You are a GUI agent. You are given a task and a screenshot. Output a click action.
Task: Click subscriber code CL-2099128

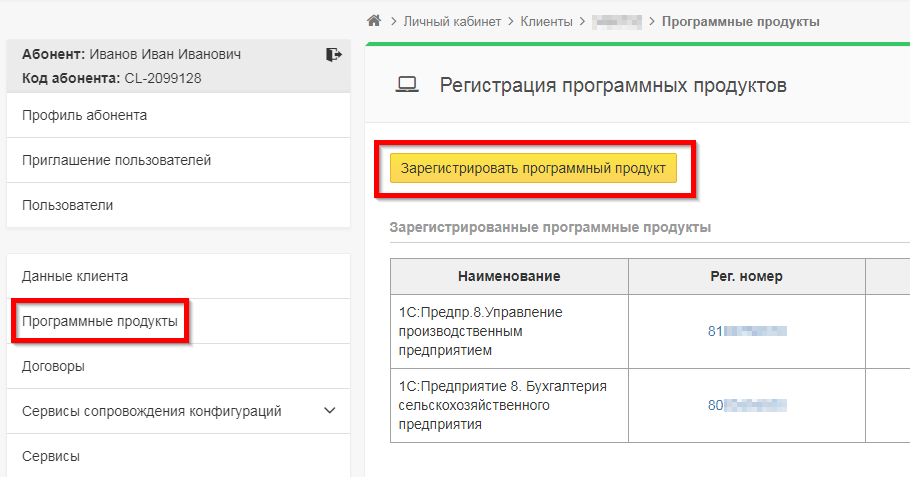coord(162,78)
